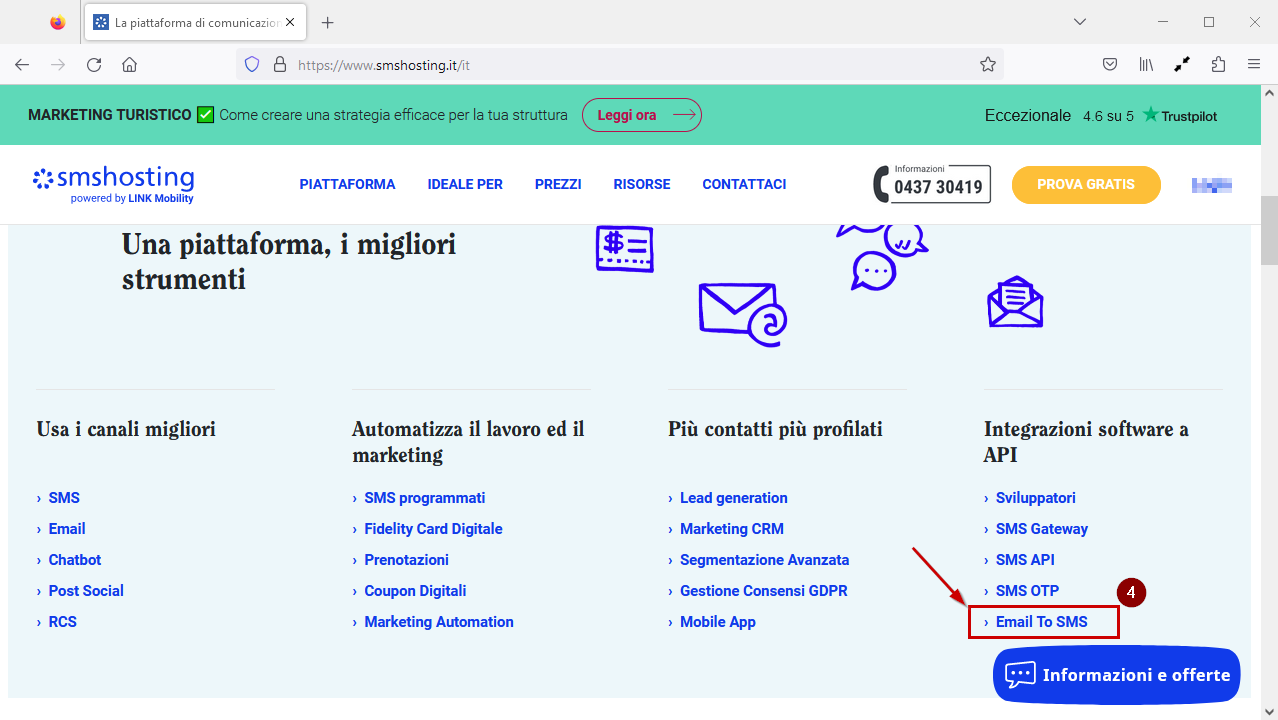Screen dimensions: 1278x720
Task: Click the PROVA GRATIS button
Action: click(1086, 185)
